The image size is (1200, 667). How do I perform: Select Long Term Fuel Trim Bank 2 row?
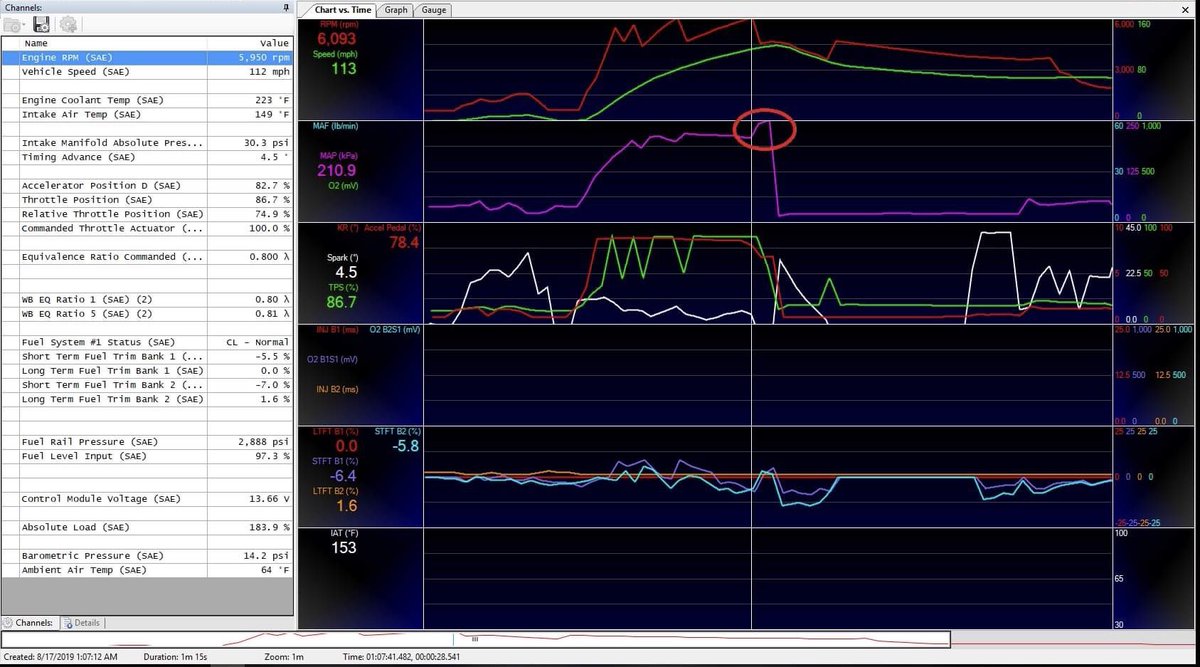click(x=148, y=399)
